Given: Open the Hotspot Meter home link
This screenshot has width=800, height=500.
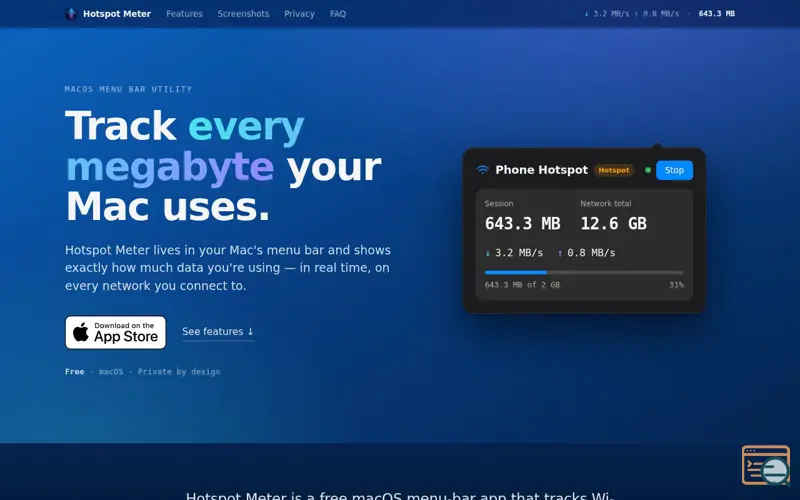Looking at the screenshot, I should pyautogui.click(x=108, y=14).
